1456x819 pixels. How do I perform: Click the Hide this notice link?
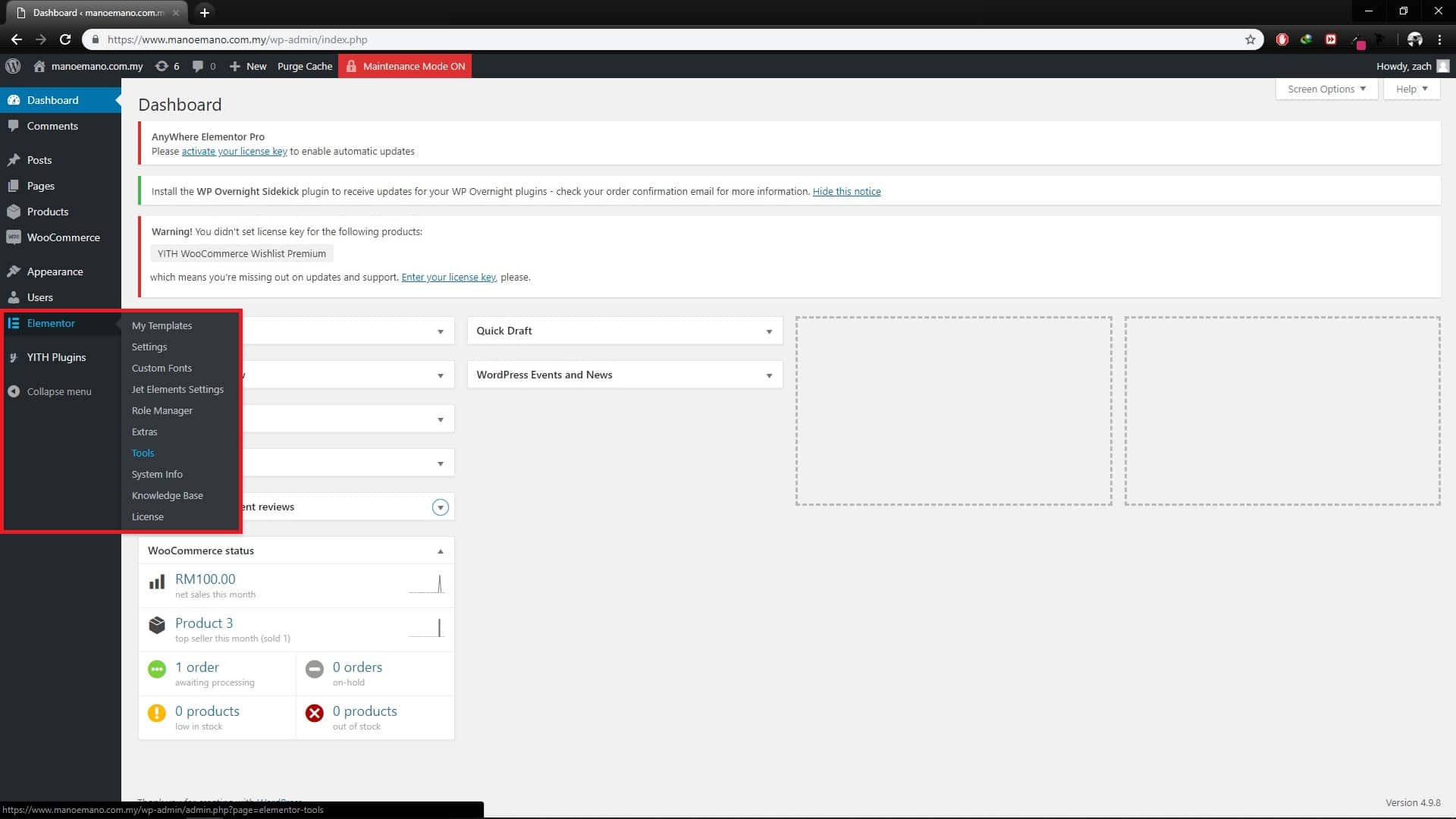846,191
